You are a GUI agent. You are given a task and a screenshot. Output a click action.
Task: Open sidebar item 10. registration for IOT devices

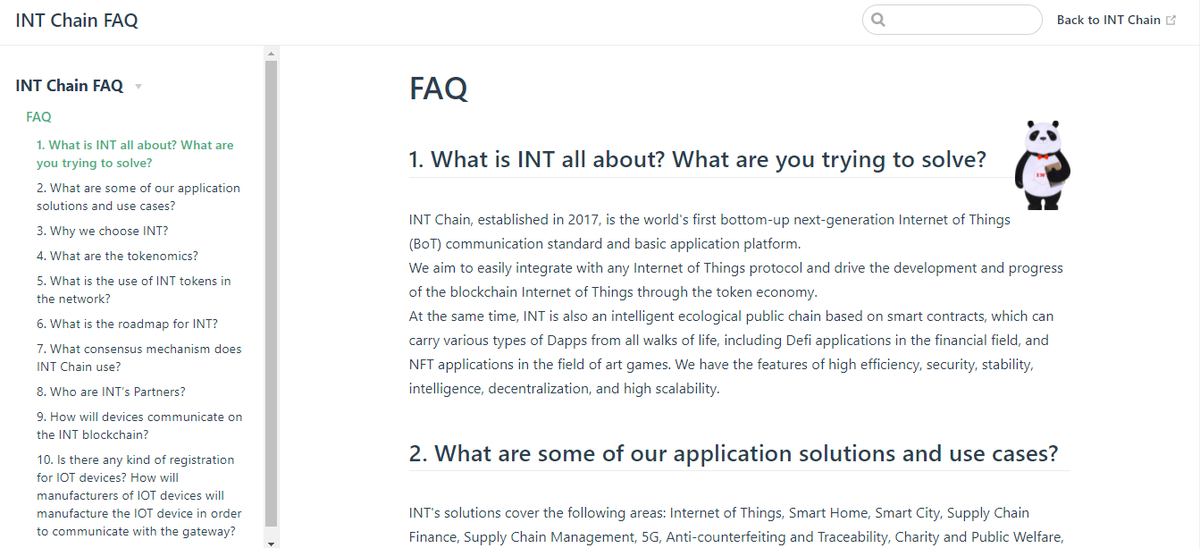click(x=139, y=496)
